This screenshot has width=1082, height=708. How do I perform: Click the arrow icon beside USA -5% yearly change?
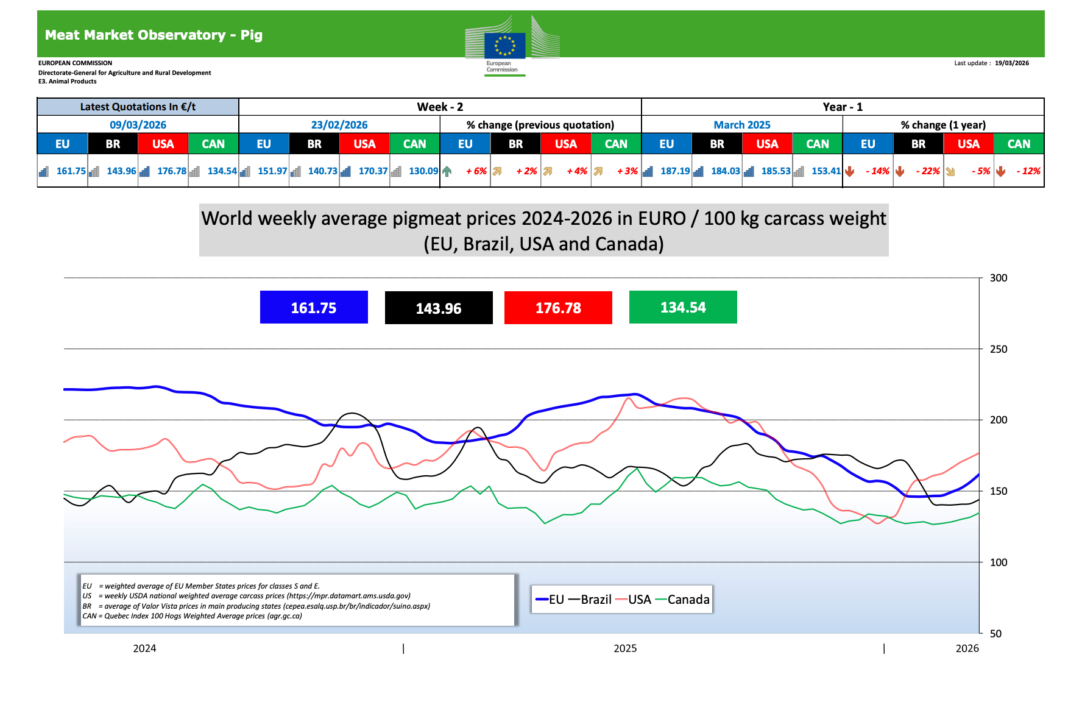(x=950, y=171)
